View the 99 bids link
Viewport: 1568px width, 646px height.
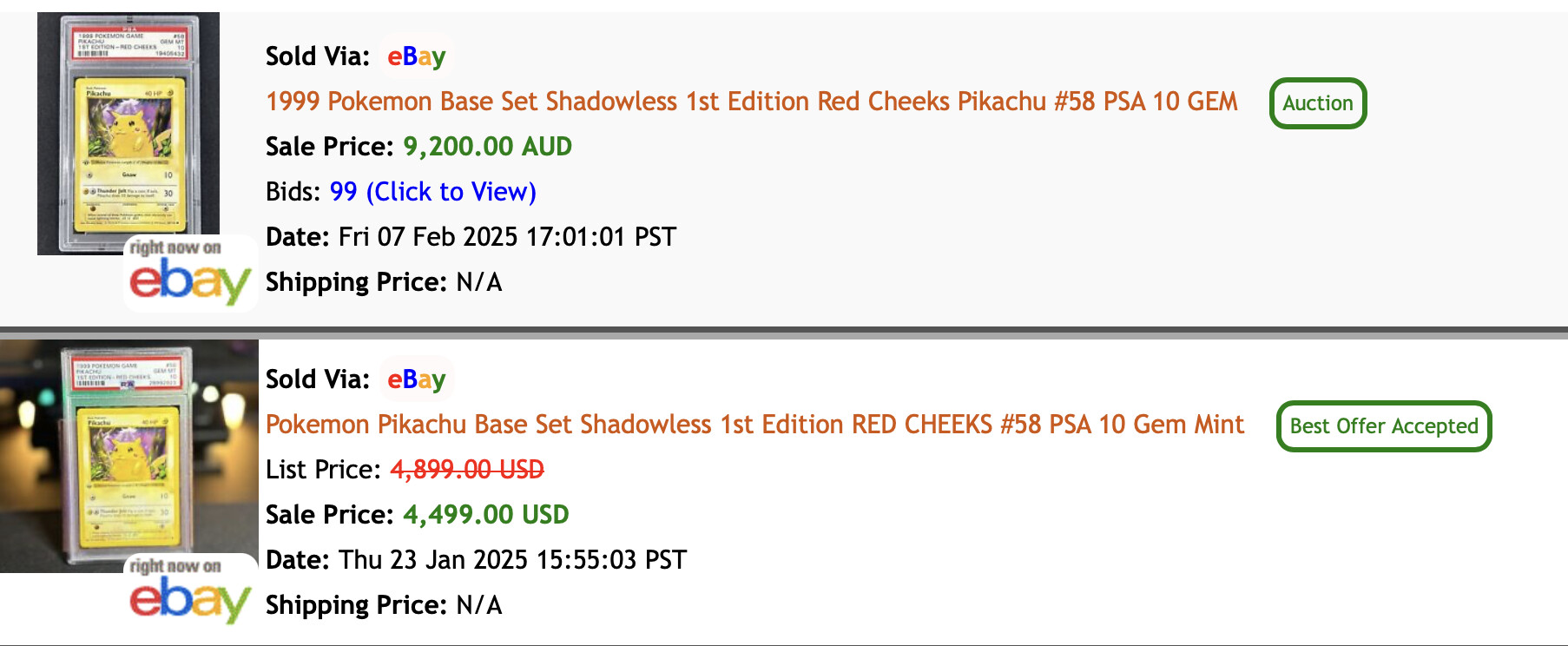click(432, 192)
